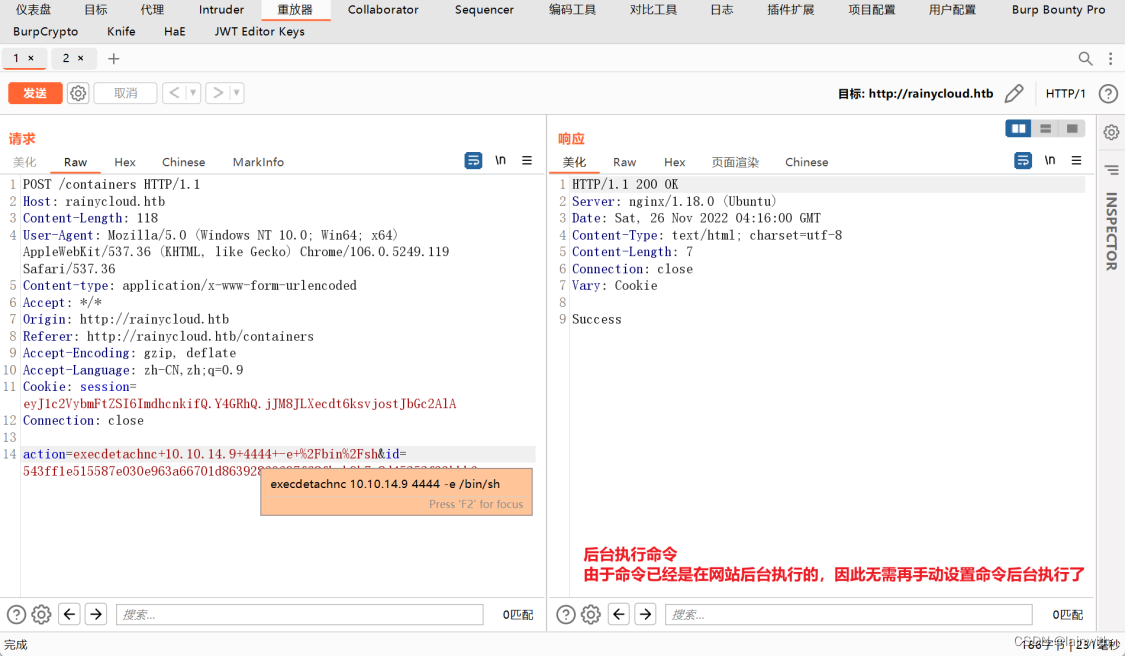Open request search help icon
Viewport: 1125px width, 656px height.
(16, 614)
